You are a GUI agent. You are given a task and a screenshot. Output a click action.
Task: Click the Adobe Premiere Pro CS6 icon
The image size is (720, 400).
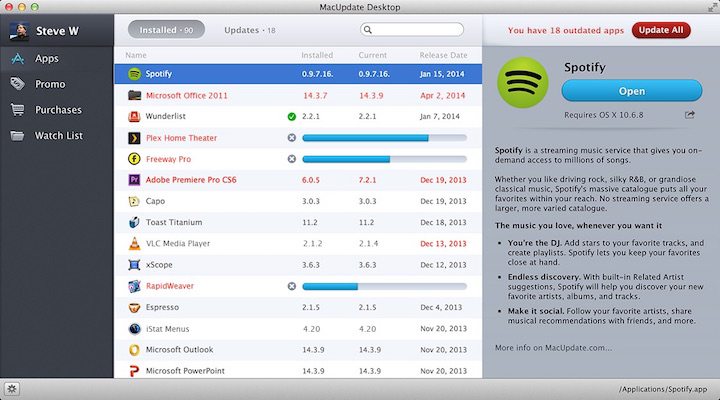[x=134, y=180]
